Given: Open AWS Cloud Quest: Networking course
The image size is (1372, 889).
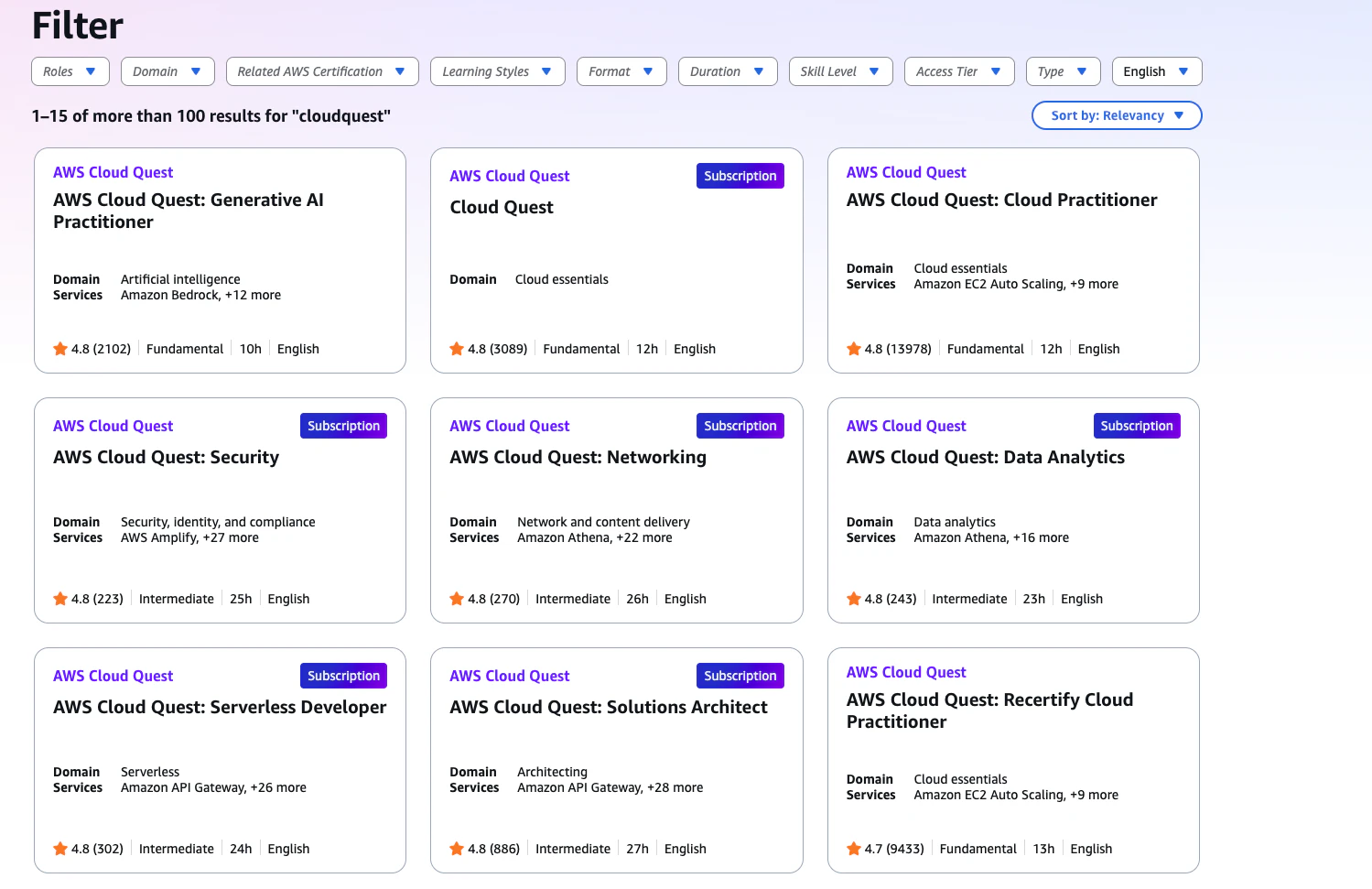Looking at the screenshot, I should pos(578,457).
